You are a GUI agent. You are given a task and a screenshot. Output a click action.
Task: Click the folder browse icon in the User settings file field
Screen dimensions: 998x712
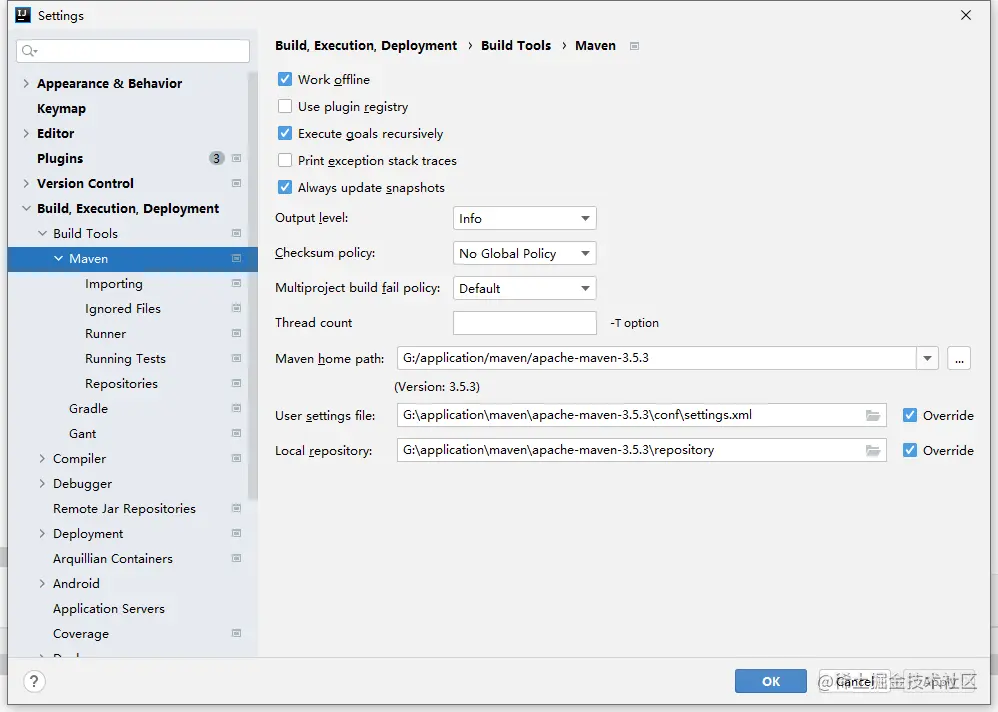(873, 415)
